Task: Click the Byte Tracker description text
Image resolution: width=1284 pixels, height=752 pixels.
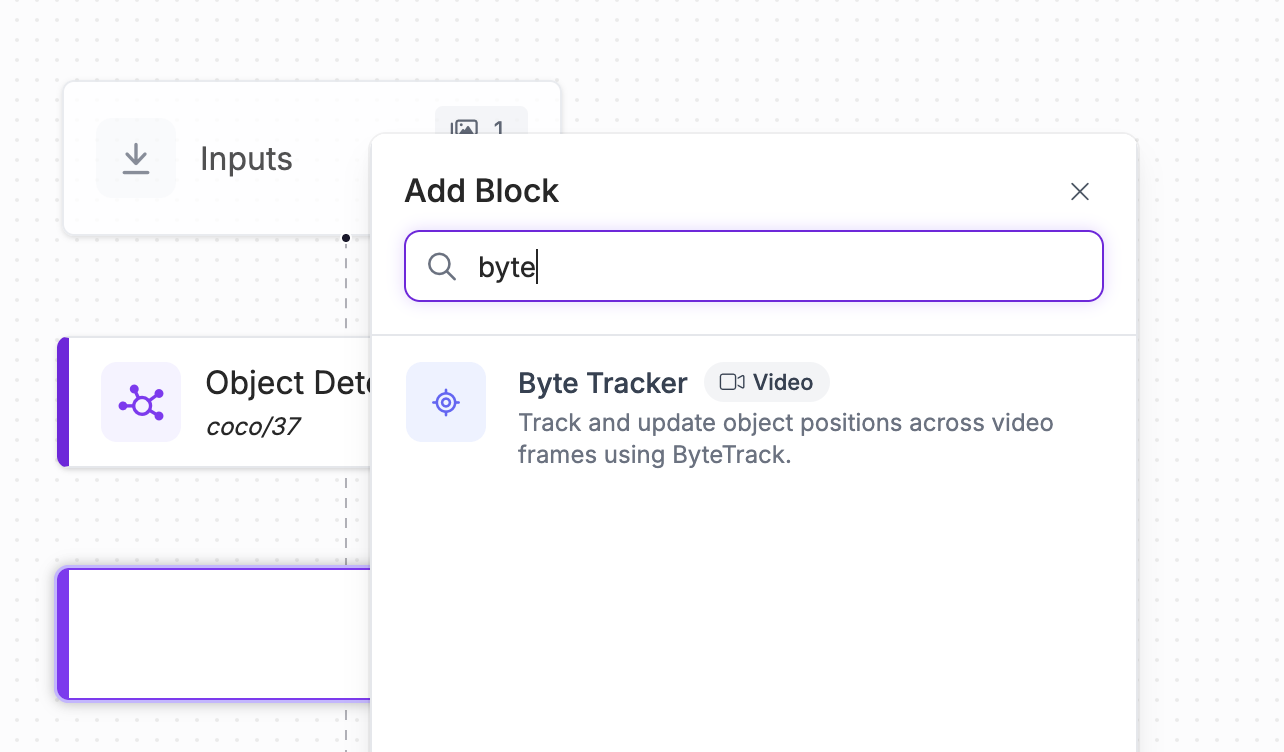Action: point(785,438)
